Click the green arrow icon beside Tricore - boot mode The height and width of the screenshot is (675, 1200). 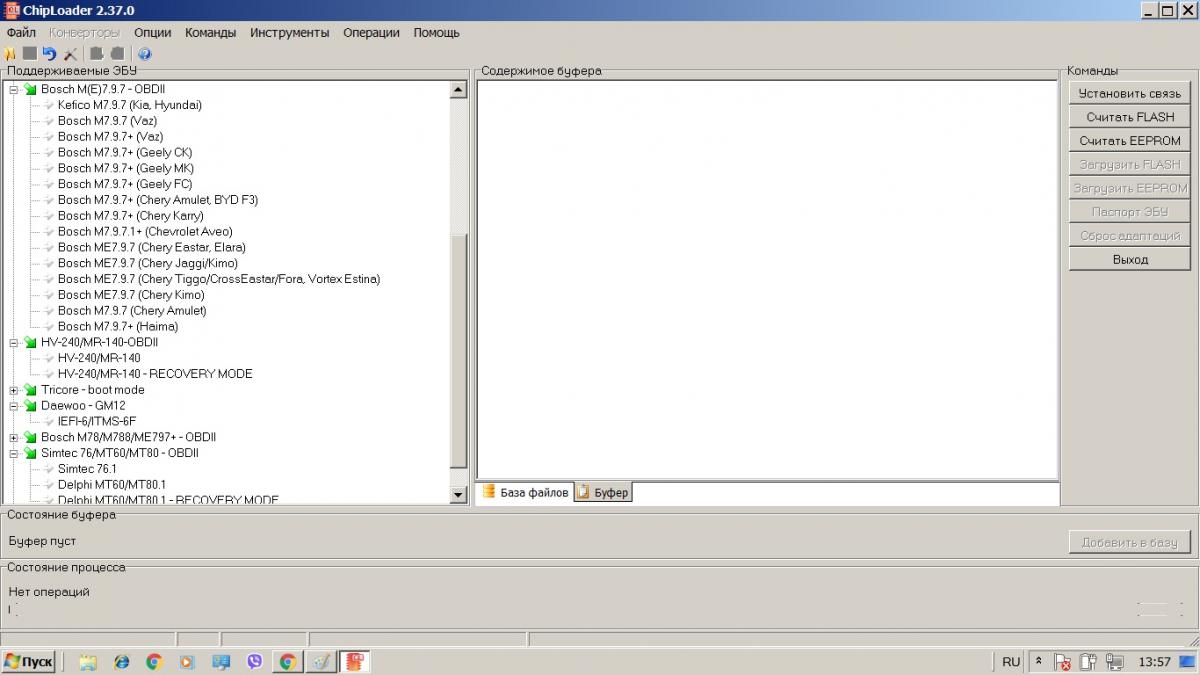[30, 390]
